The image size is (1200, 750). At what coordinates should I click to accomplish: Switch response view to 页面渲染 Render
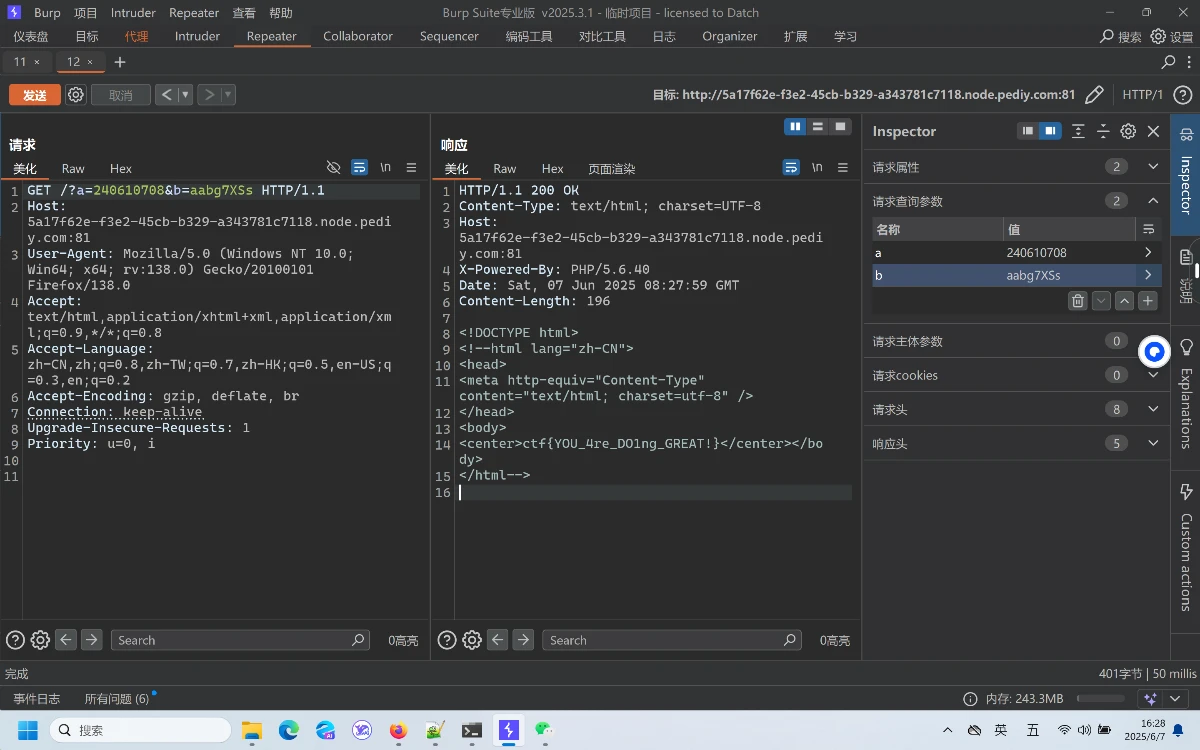(612, 168)
